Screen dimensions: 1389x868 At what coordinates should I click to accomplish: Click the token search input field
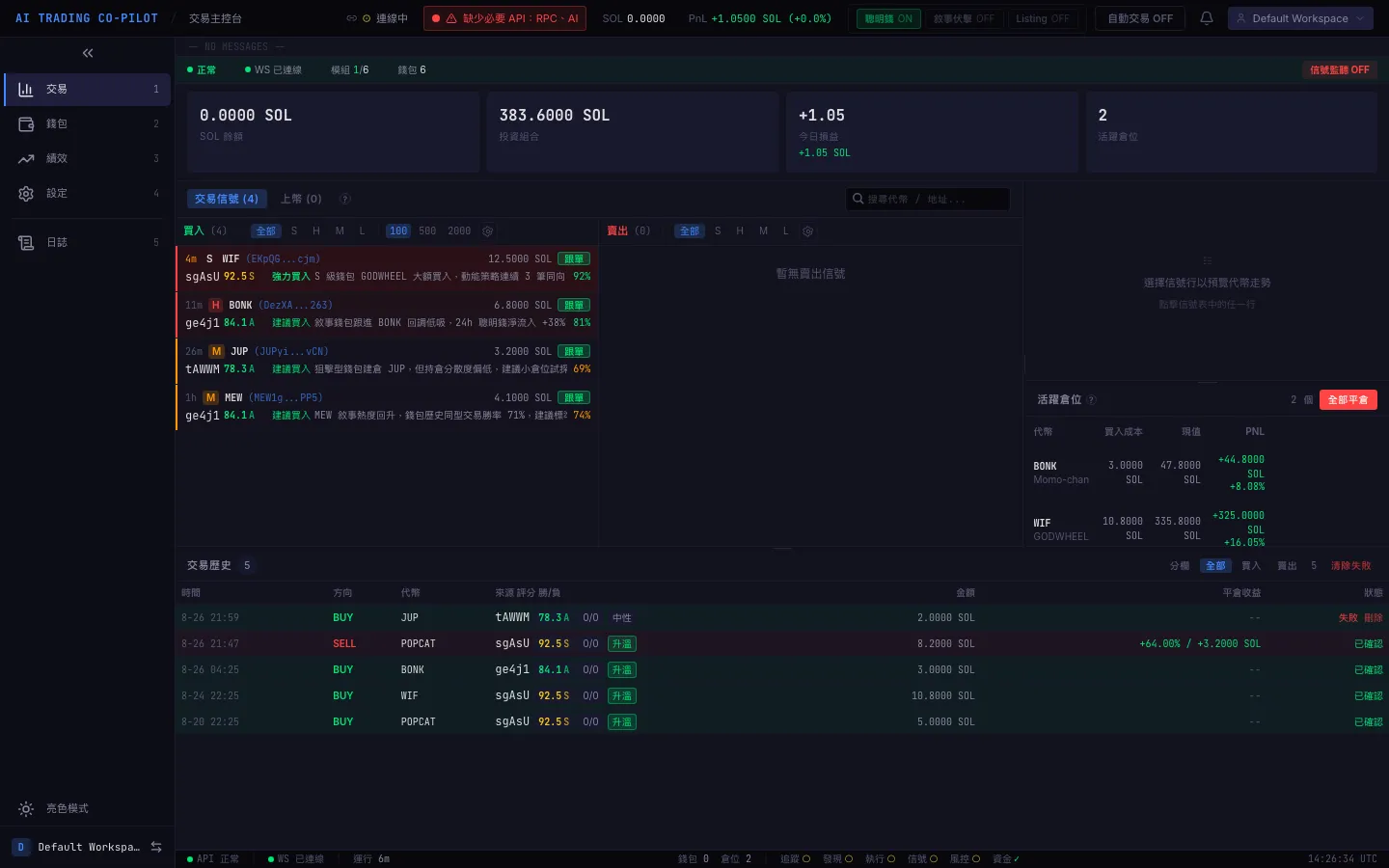point(928,199)
